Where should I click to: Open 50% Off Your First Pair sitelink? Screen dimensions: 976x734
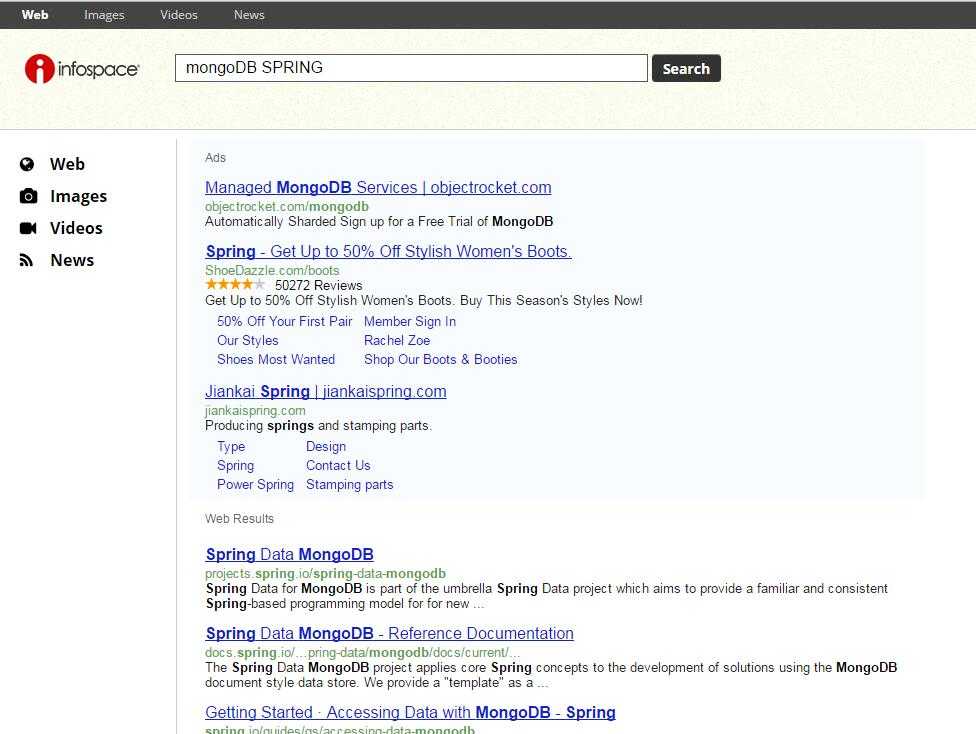click(x=284, y=321)
